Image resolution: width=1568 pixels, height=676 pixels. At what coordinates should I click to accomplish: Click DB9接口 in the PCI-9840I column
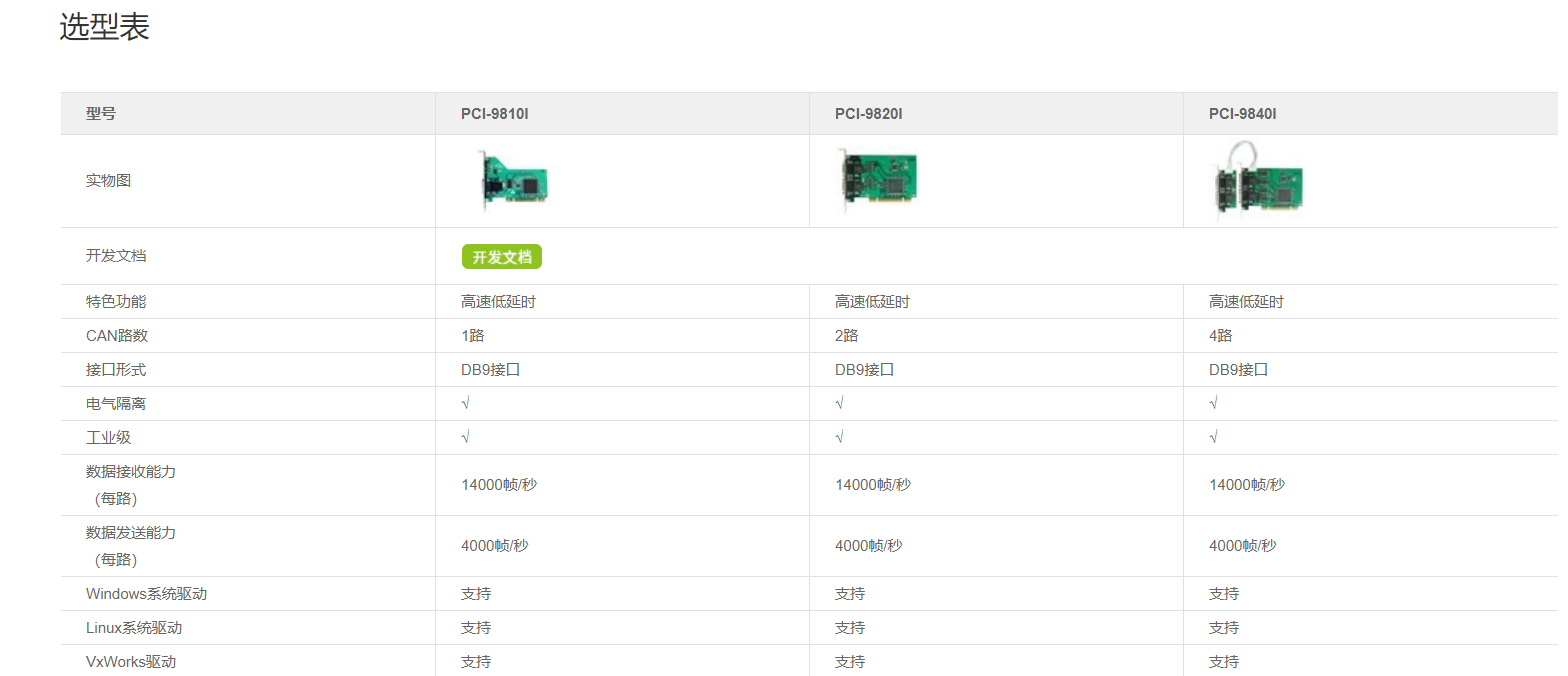1239,369
